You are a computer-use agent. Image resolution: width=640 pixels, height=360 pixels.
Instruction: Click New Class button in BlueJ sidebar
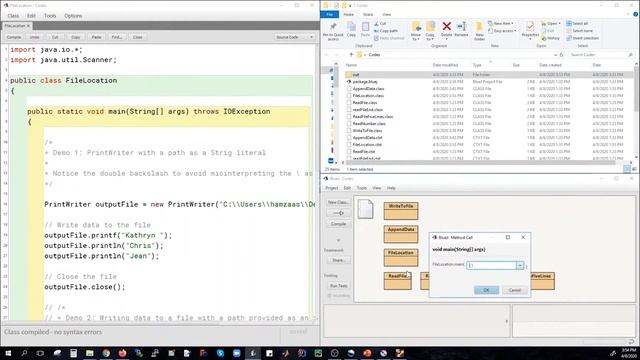pyautogui.click(x=338, y=202)
